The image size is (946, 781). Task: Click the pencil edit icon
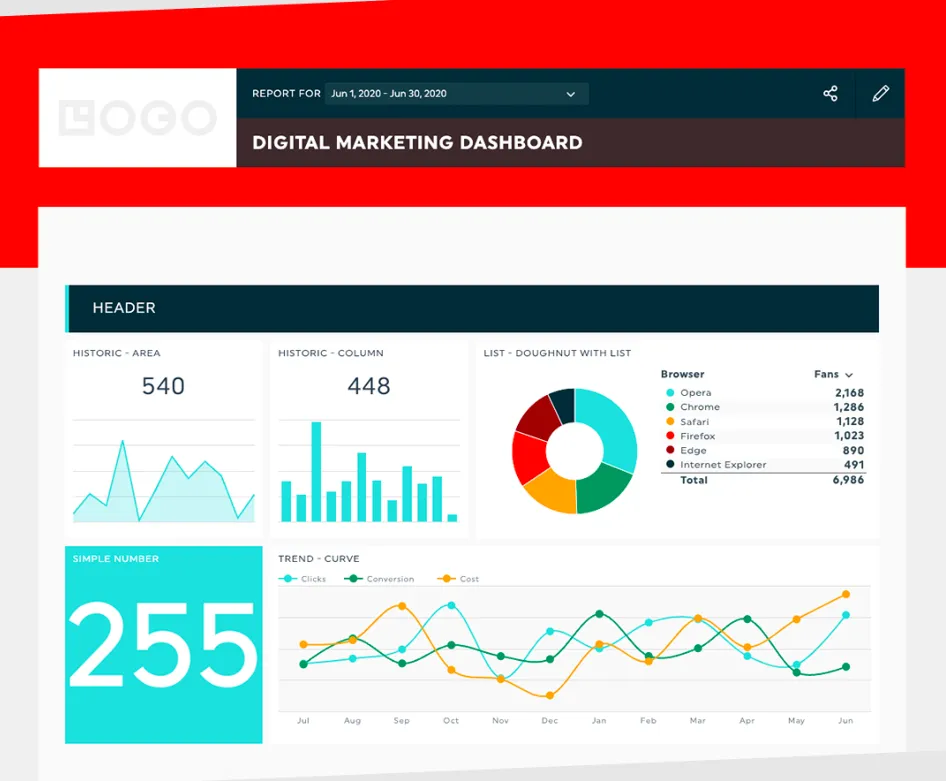coord(880,93)
